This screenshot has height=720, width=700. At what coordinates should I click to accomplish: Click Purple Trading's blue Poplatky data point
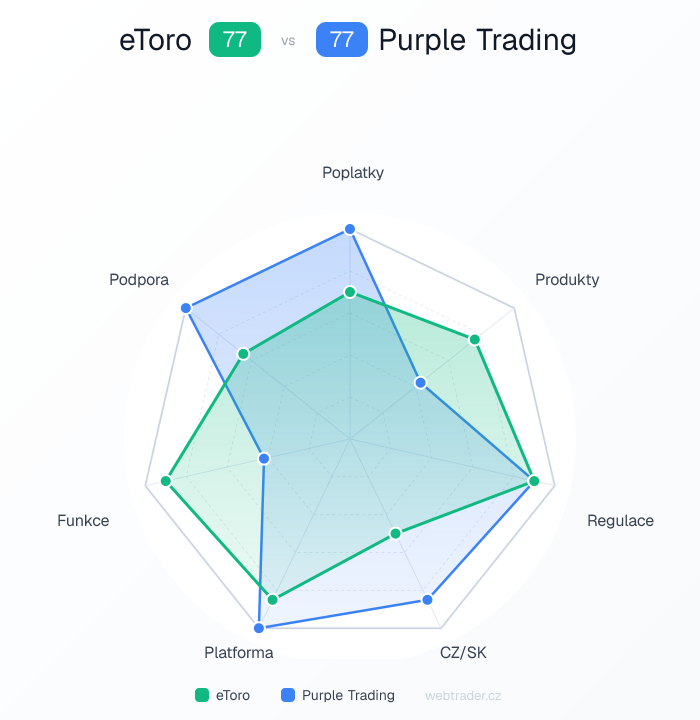(x=350, y=230)
